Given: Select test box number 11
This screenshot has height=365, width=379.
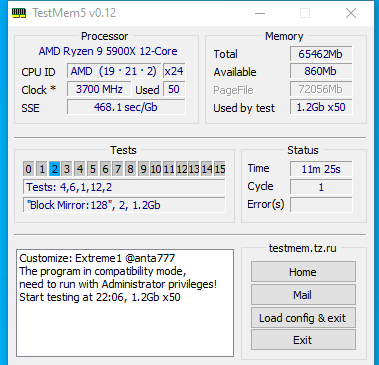Looking at the screenshot, I should click(x=168, y=169).
